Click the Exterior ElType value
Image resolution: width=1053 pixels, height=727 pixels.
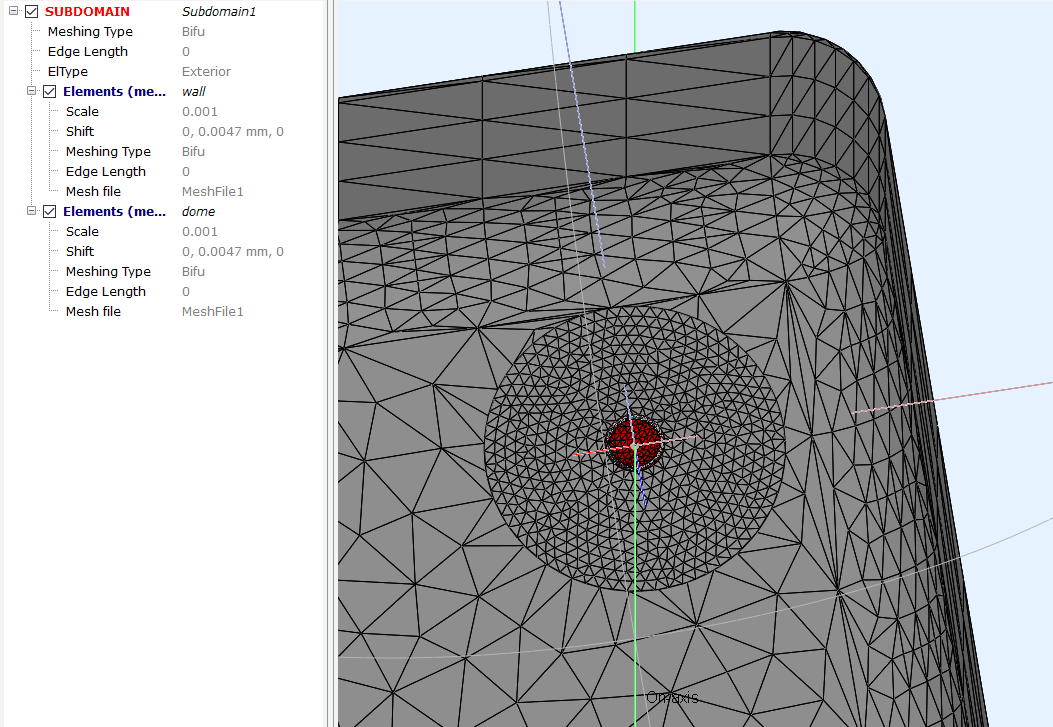coord(206,71)
